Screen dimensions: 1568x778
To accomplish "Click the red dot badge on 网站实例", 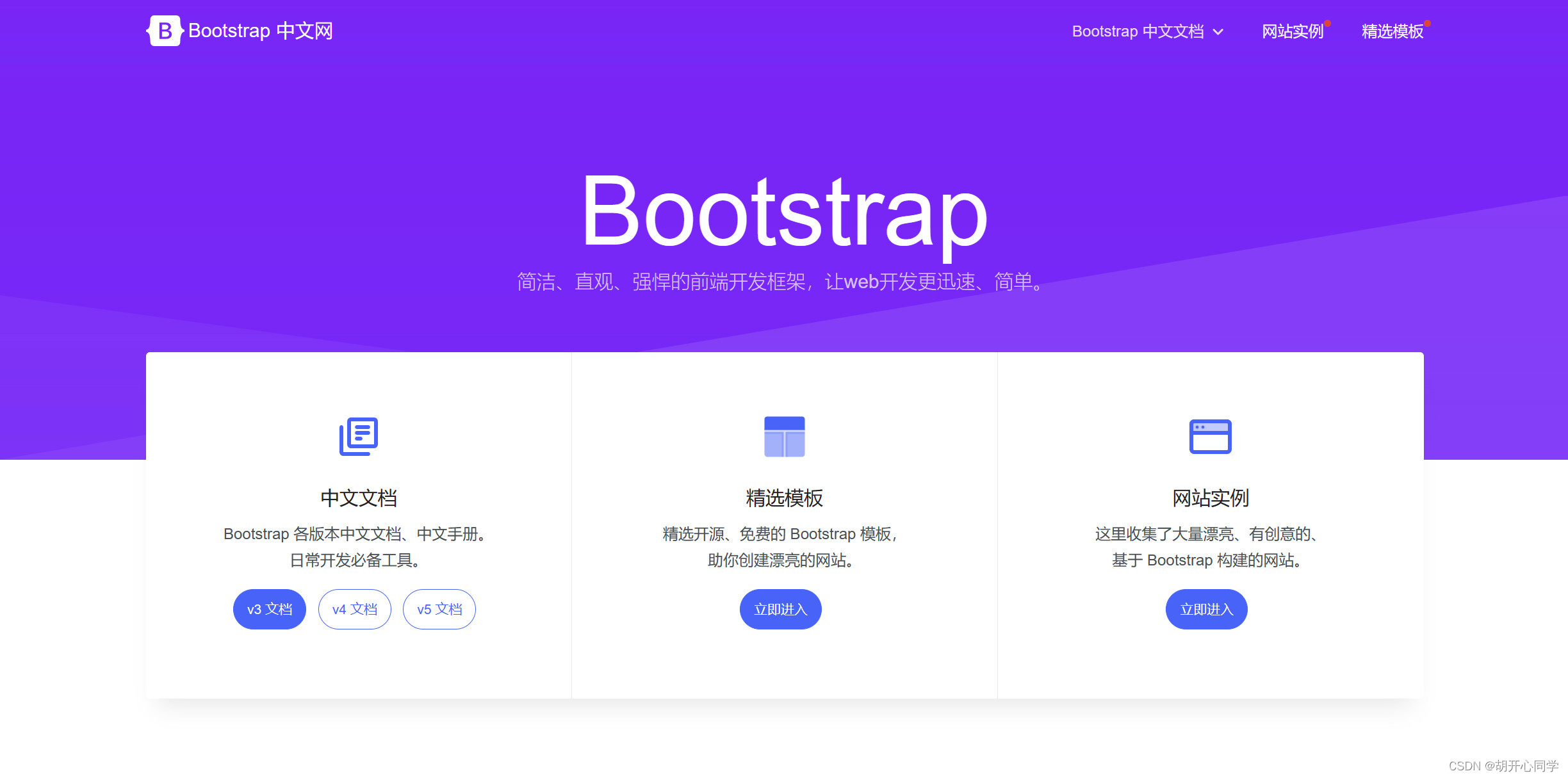I will 1328,24.
